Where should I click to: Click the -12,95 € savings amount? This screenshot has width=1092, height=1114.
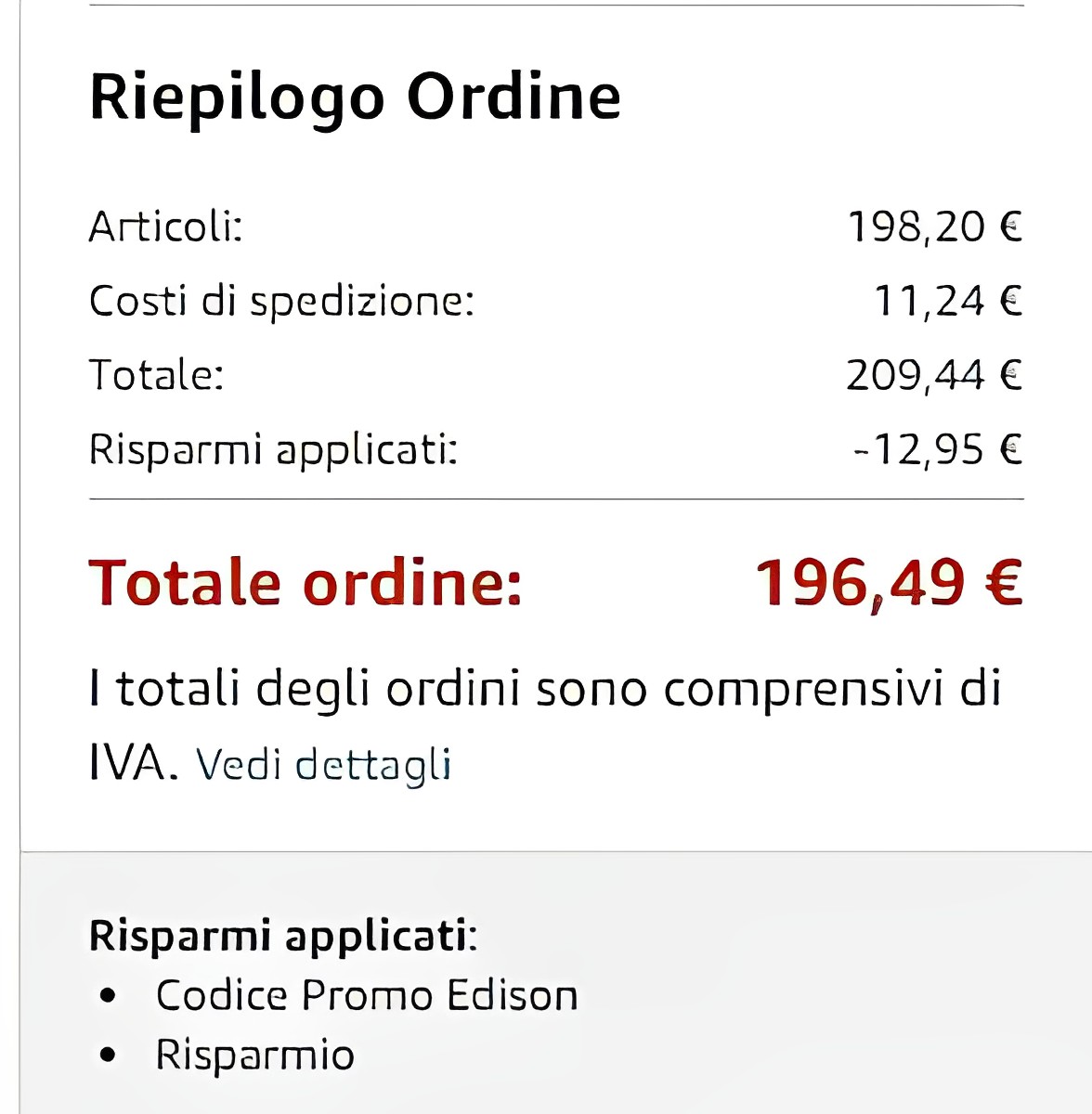coord(937,449)
